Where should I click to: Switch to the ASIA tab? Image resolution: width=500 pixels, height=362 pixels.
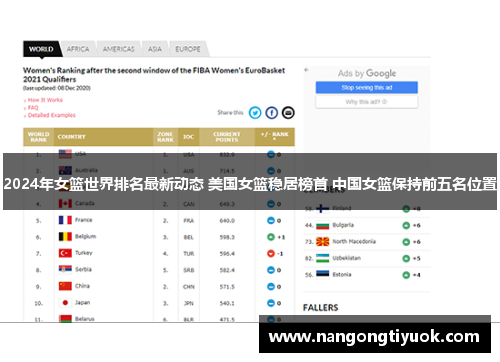click(155, 49)
